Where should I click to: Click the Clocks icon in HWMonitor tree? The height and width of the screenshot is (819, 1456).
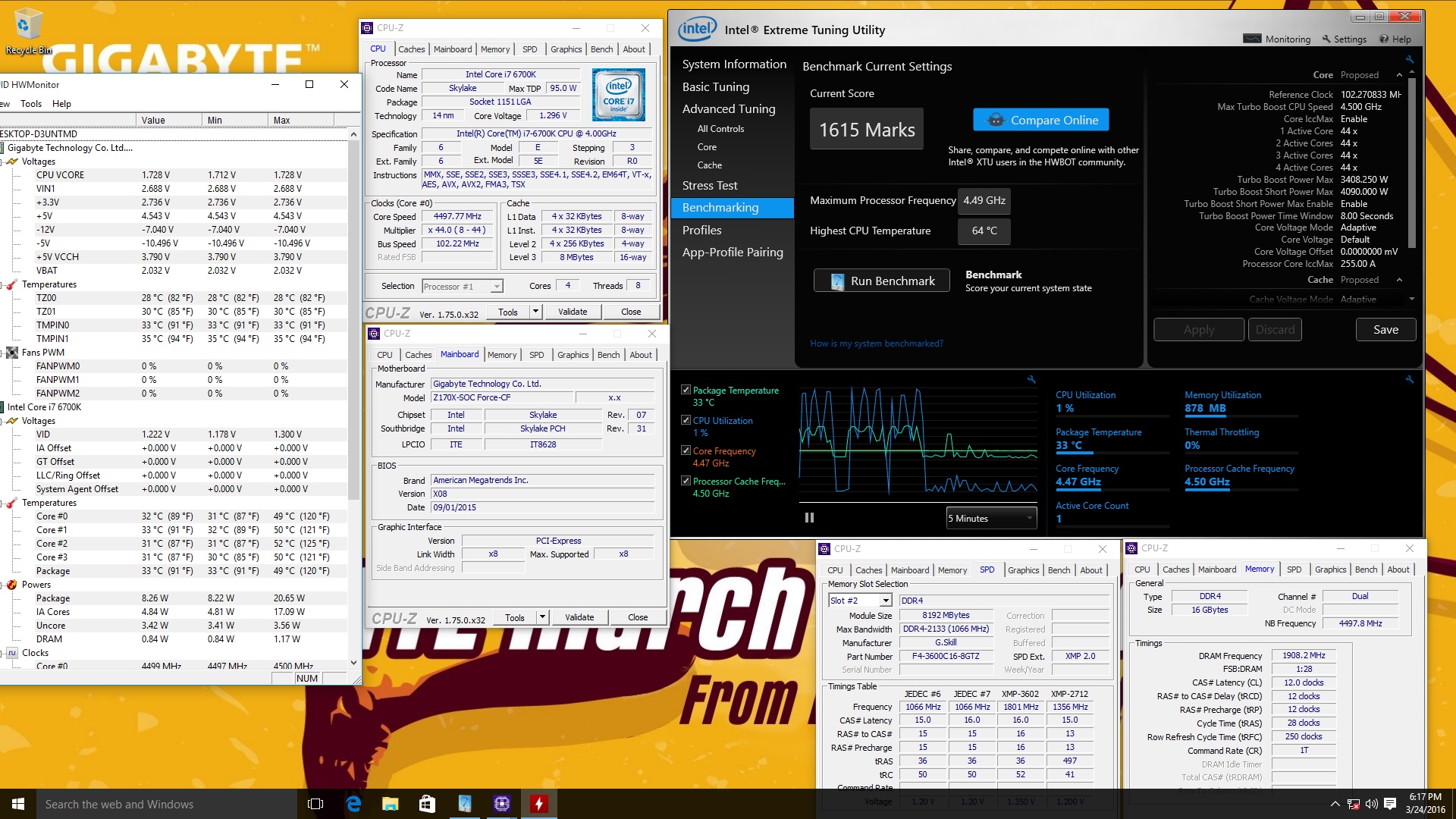click(12, 653)
